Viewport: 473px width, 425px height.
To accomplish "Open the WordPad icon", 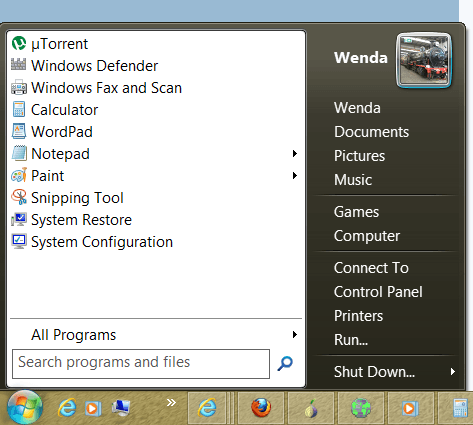I will point(19,131).
